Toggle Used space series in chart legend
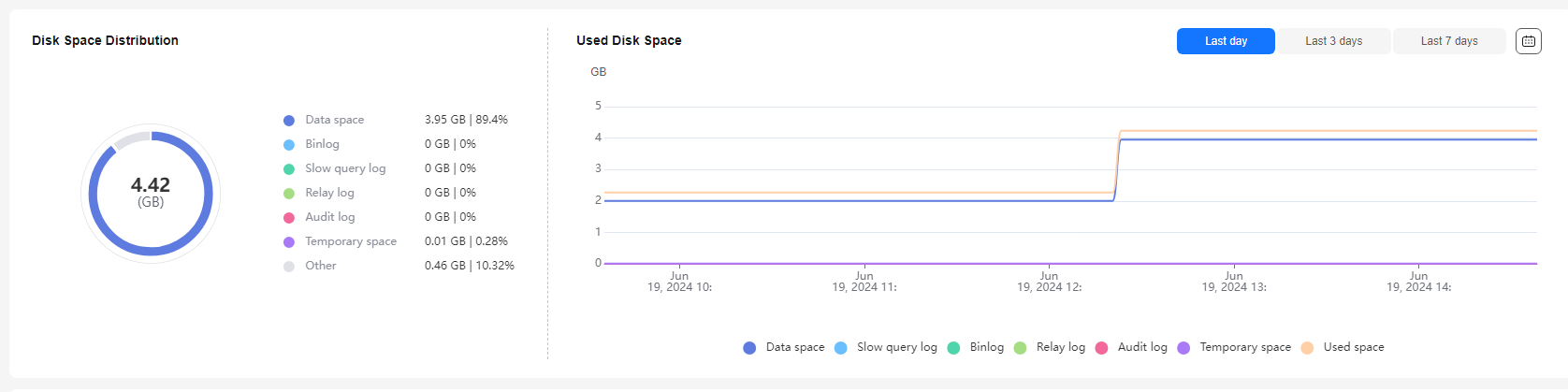The image size is (1568, 392). pyautogui.click(x=1343, y=347)
